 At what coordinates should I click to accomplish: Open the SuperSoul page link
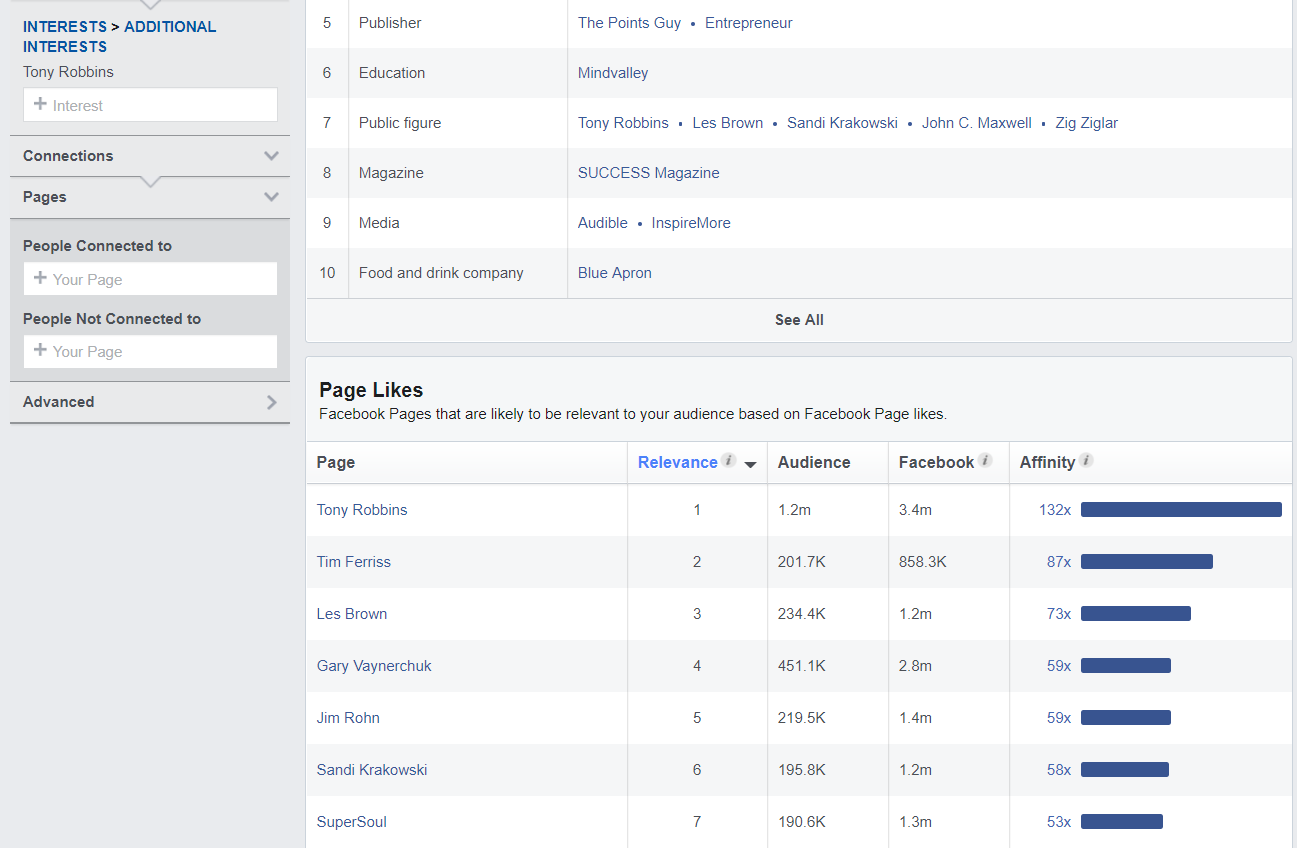click(x=352, y=822)
